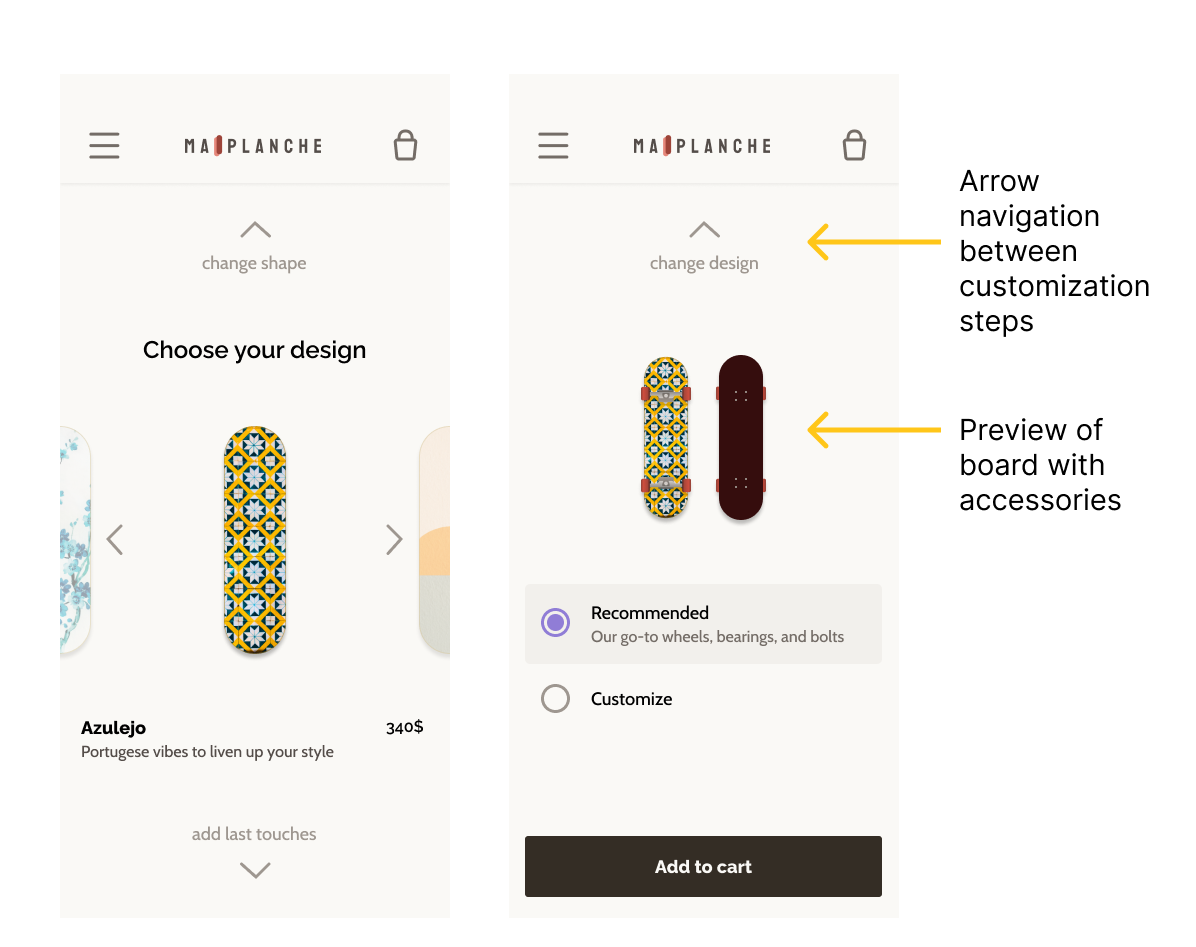This screenshot has height=947, width=1196.
Task: Open hamburger menu on the design screen
Action: (x=104, y=146)
